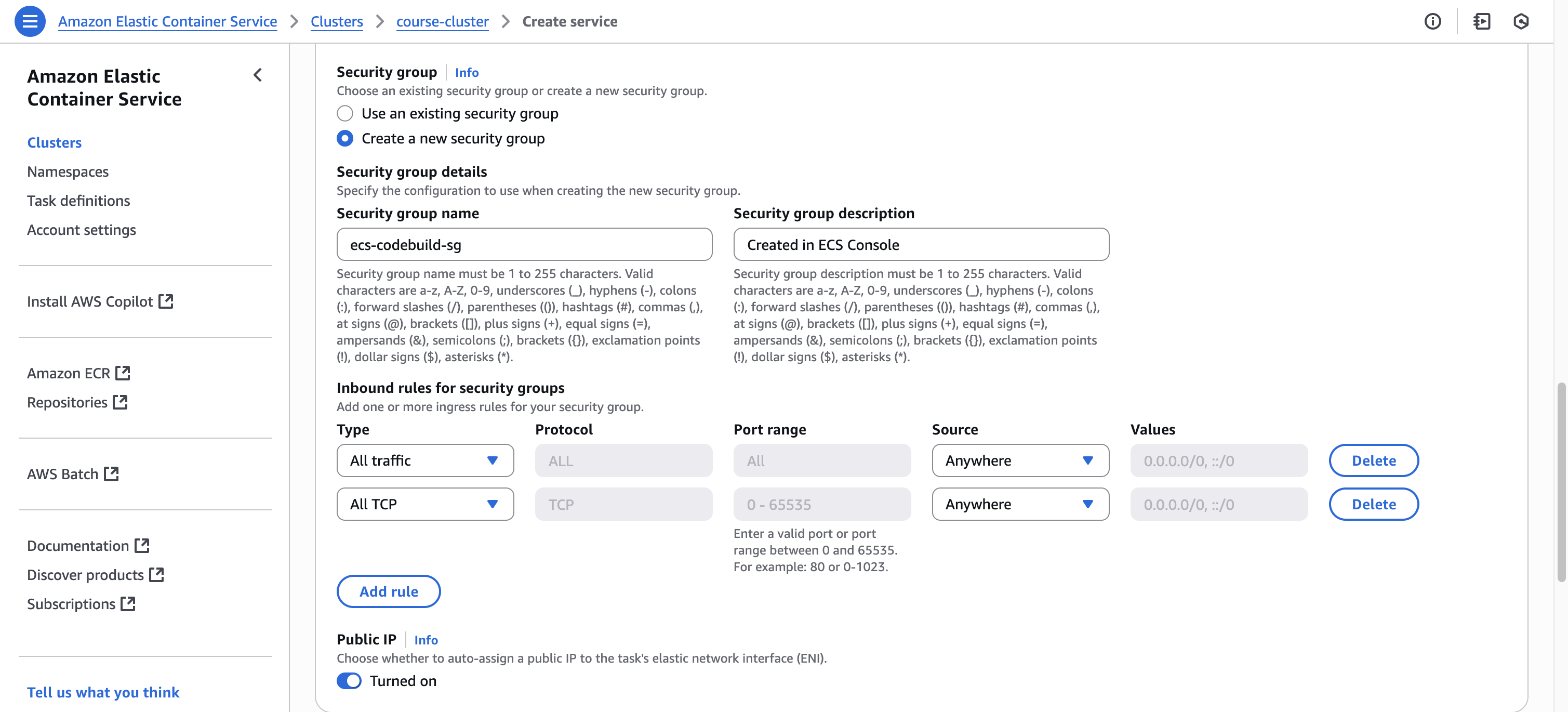
Task: Open Source dropdown for All traffic rule
Action: 1019,460
